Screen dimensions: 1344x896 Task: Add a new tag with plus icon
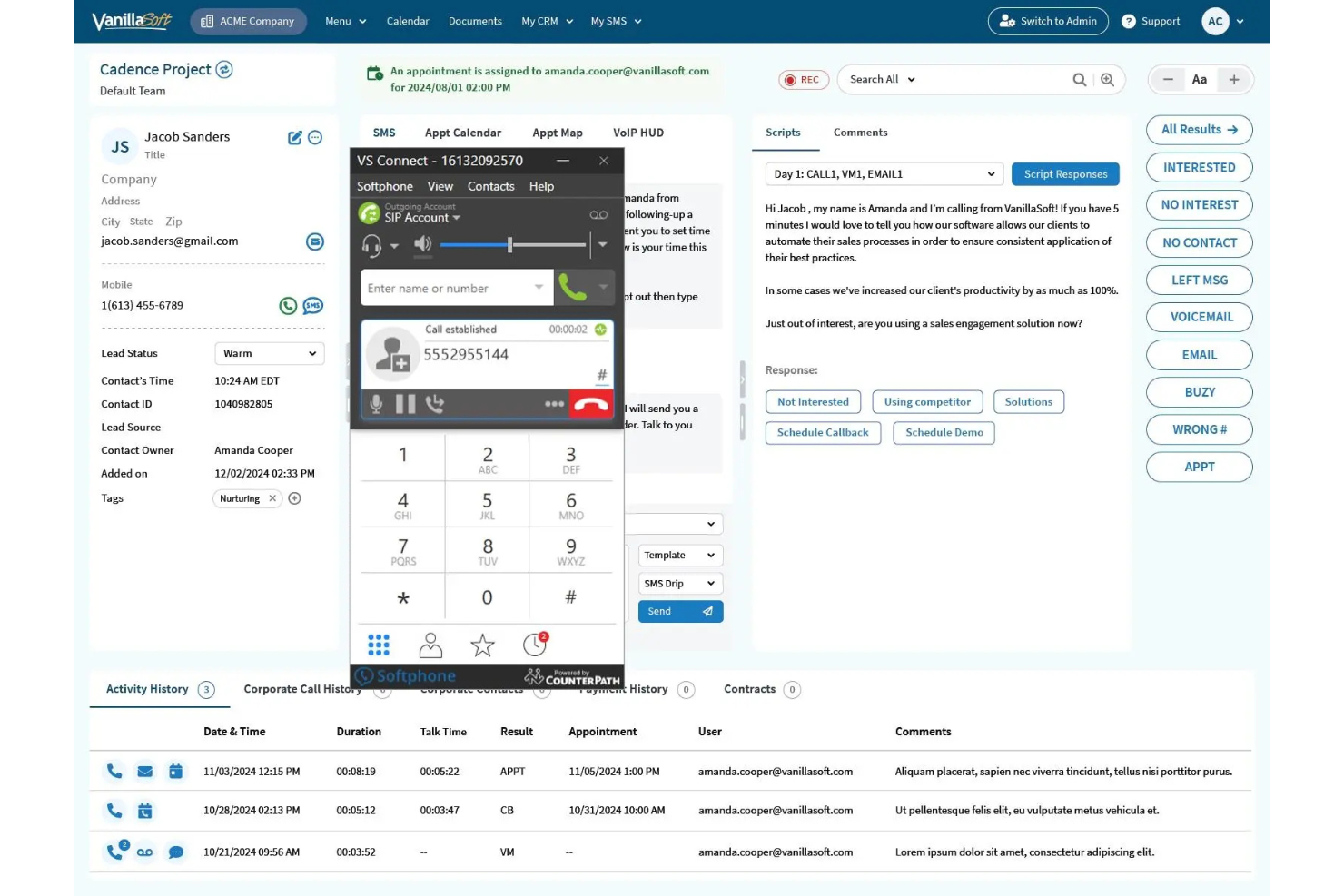[294, 498]
